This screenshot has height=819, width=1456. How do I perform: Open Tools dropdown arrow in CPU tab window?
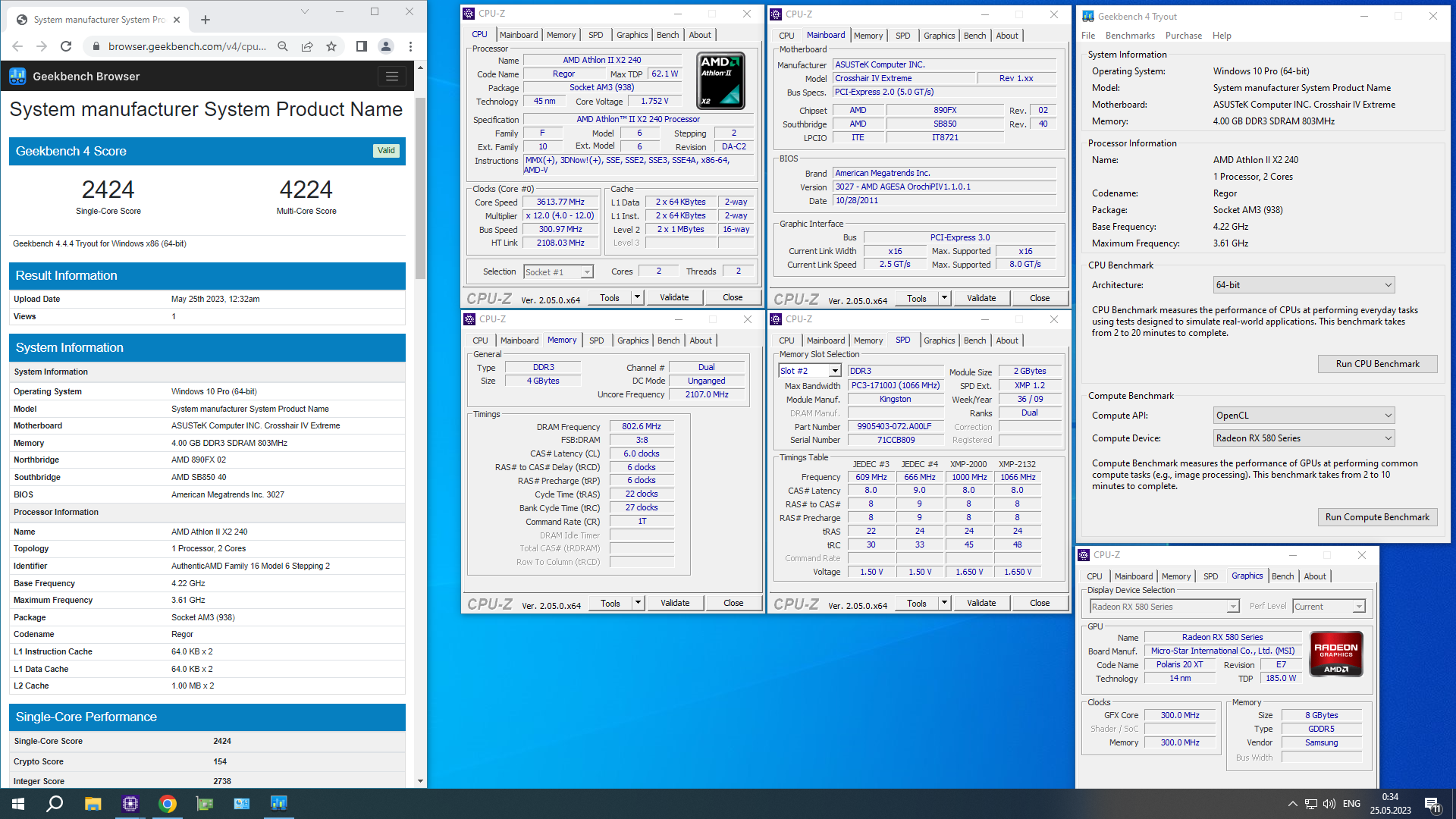(638, 297)
